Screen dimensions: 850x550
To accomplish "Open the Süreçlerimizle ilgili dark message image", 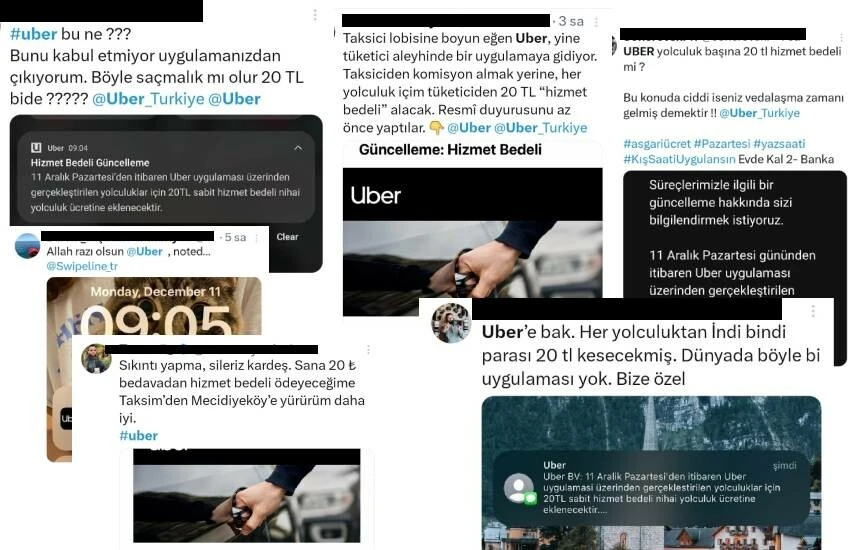I will pyautogui.click(x=735, y=234).
